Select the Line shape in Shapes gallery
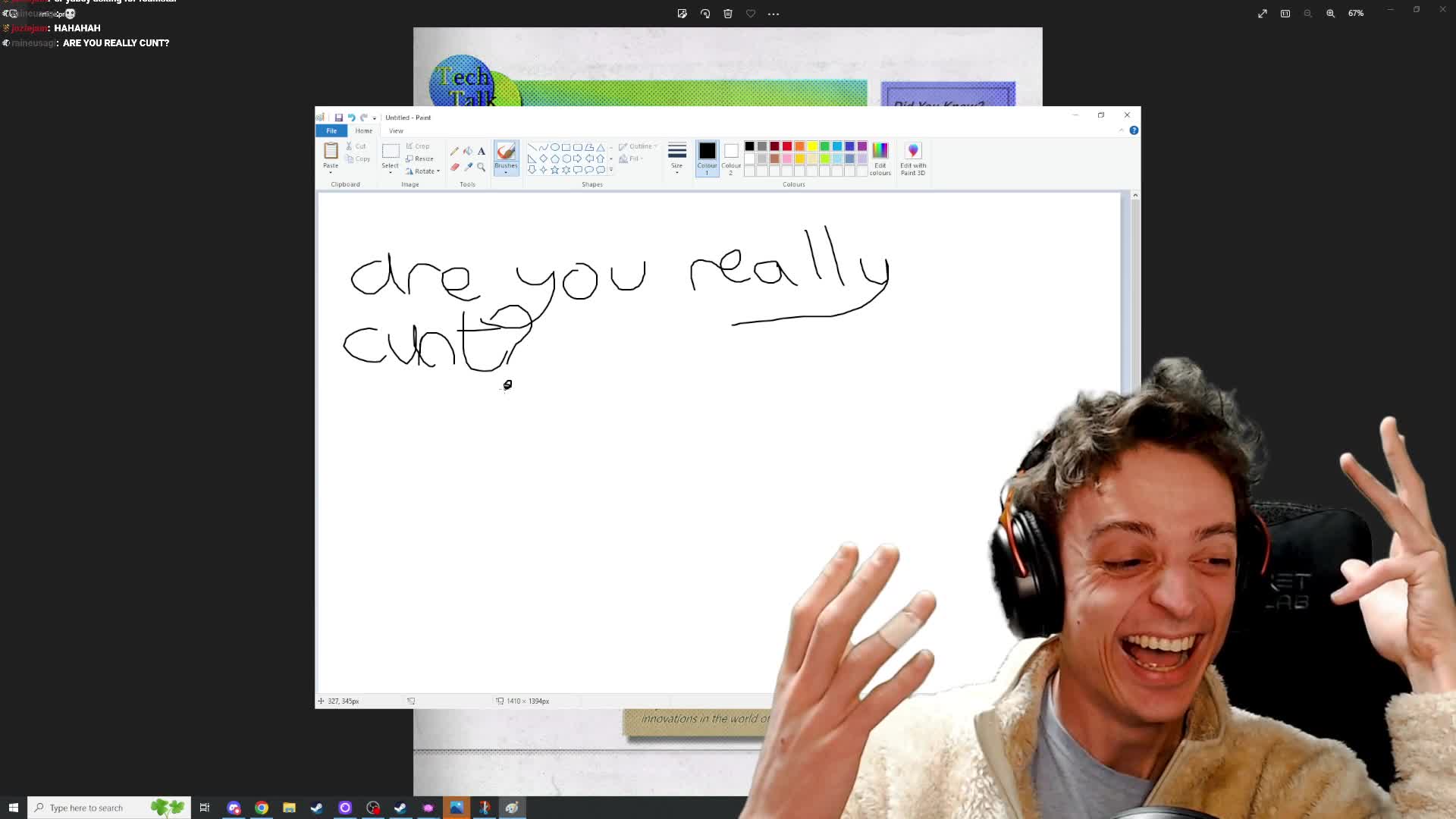Image resolution: width=1456 pixels, height=819 pixels. pos(532,147)
